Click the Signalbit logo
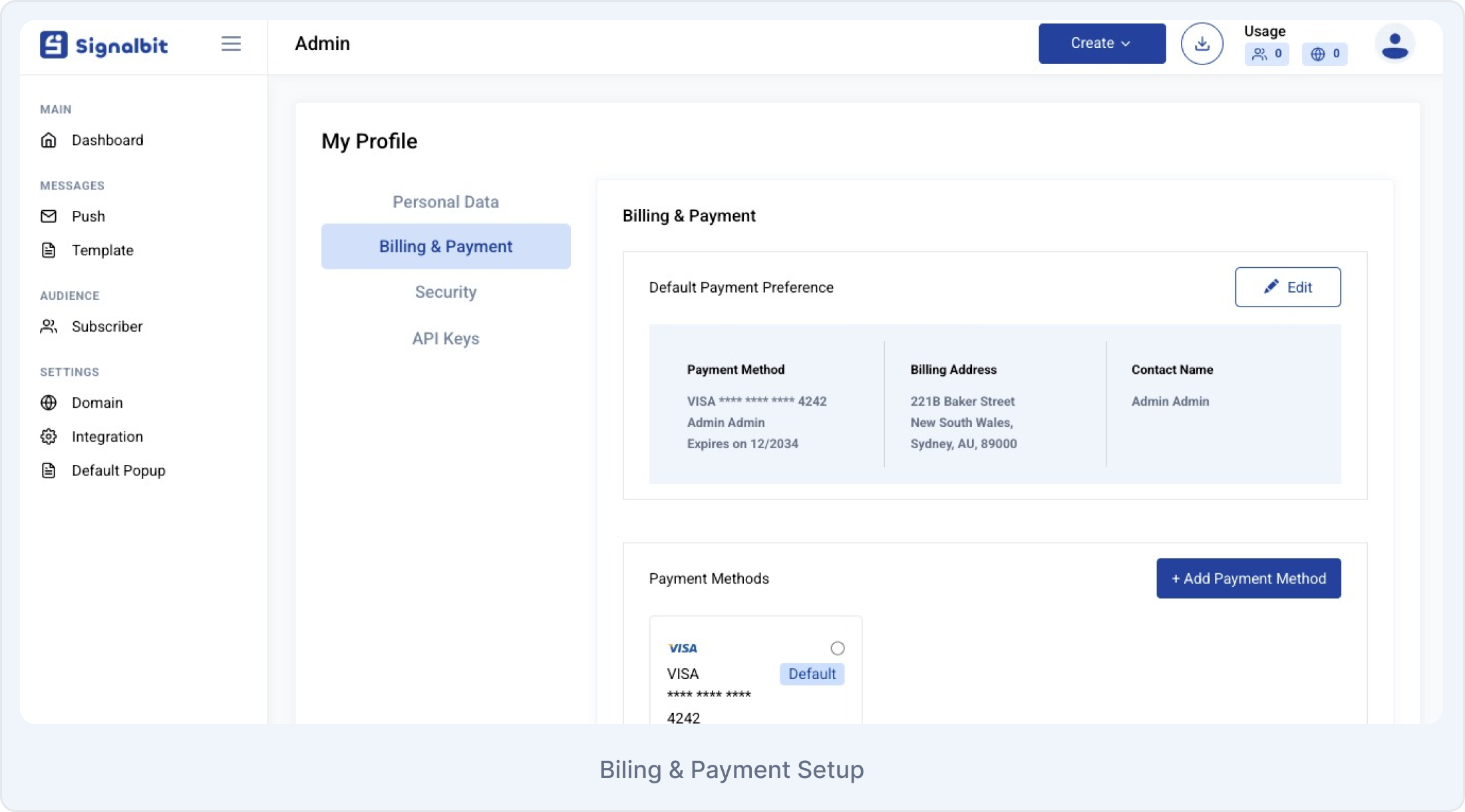Screen dimensions: 1465x812 coord(104,44)
